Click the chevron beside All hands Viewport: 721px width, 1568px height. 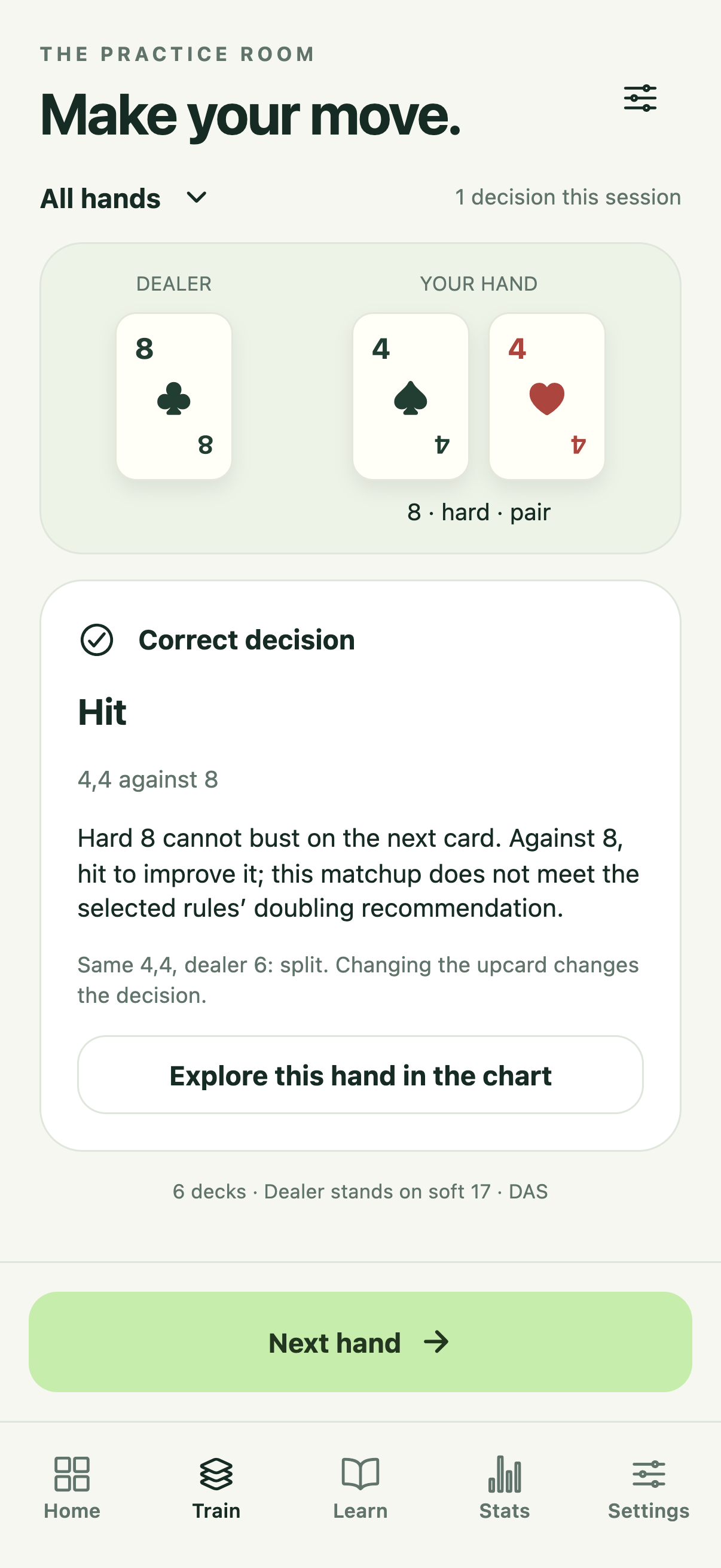pyautogui.click(x=197, y=198)
